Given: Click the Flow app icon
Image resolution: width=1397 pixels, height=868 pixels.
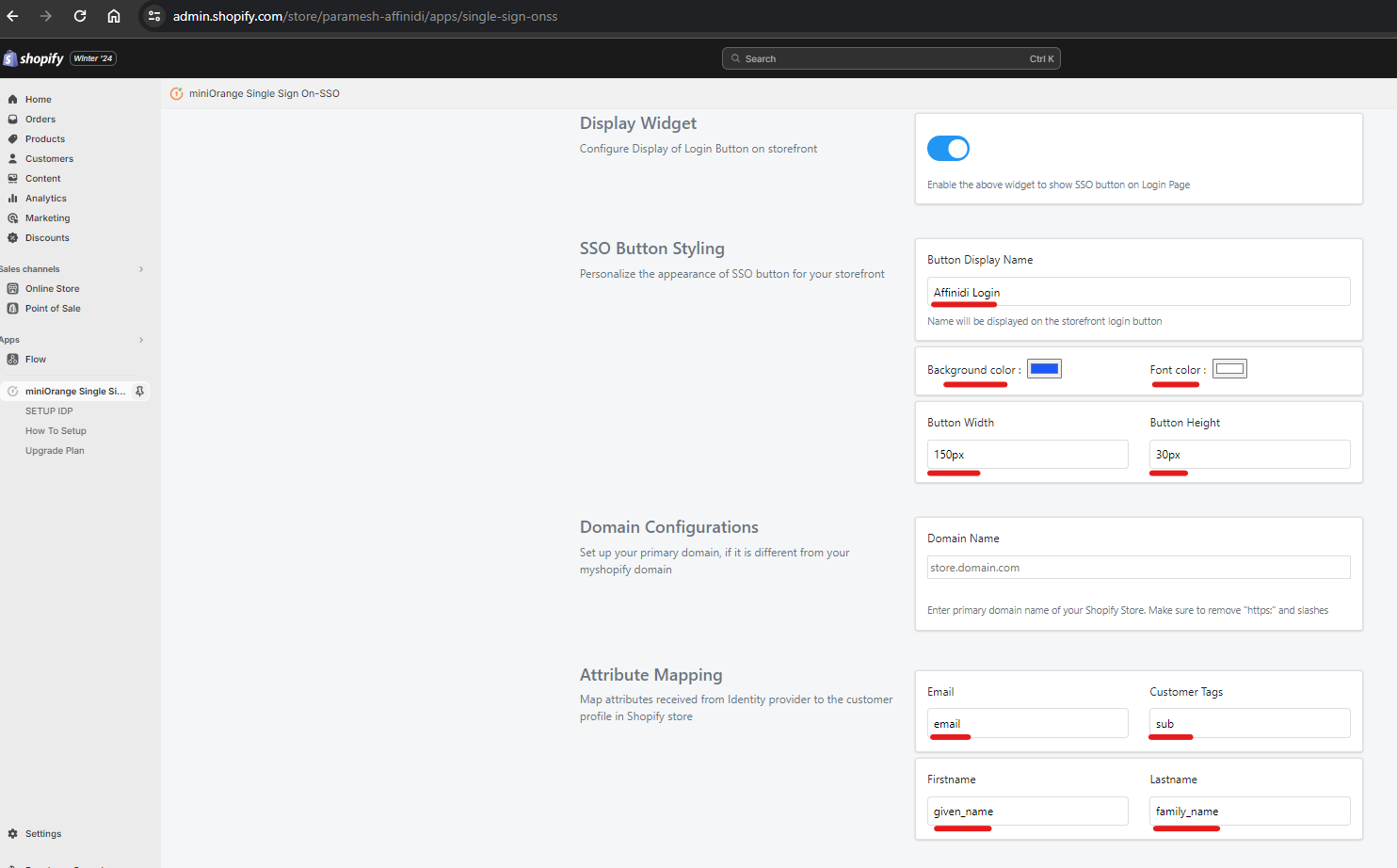Looking at the screenshot, I should (13, 359).
